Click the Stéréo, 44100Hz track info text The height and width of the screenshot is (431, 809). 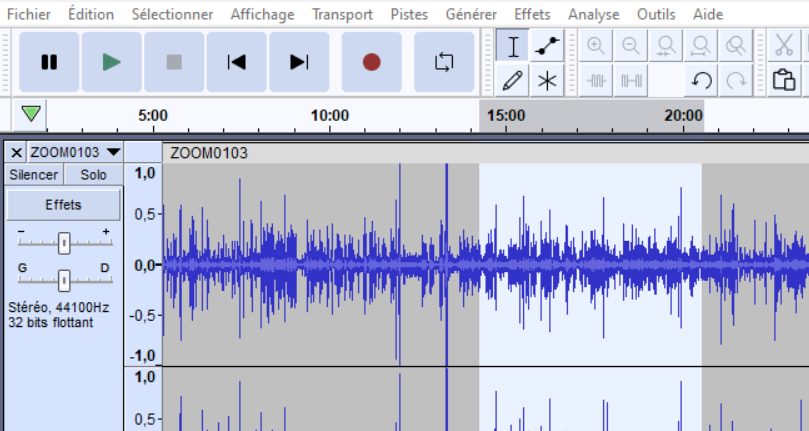[x=58, y=308]
